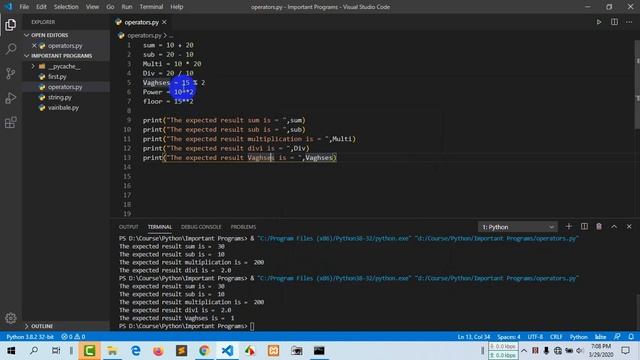Open the Search view in activity bar

[11, 49]
